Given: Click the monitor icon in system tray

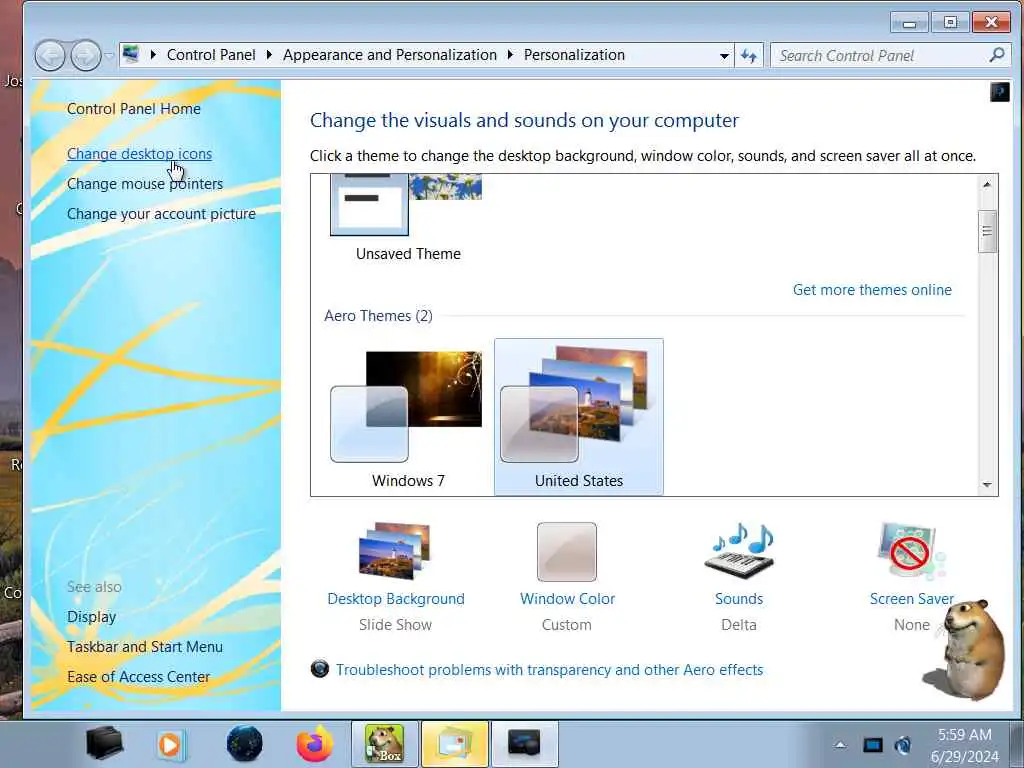Looking at the screenshot, I should [872, 744].
